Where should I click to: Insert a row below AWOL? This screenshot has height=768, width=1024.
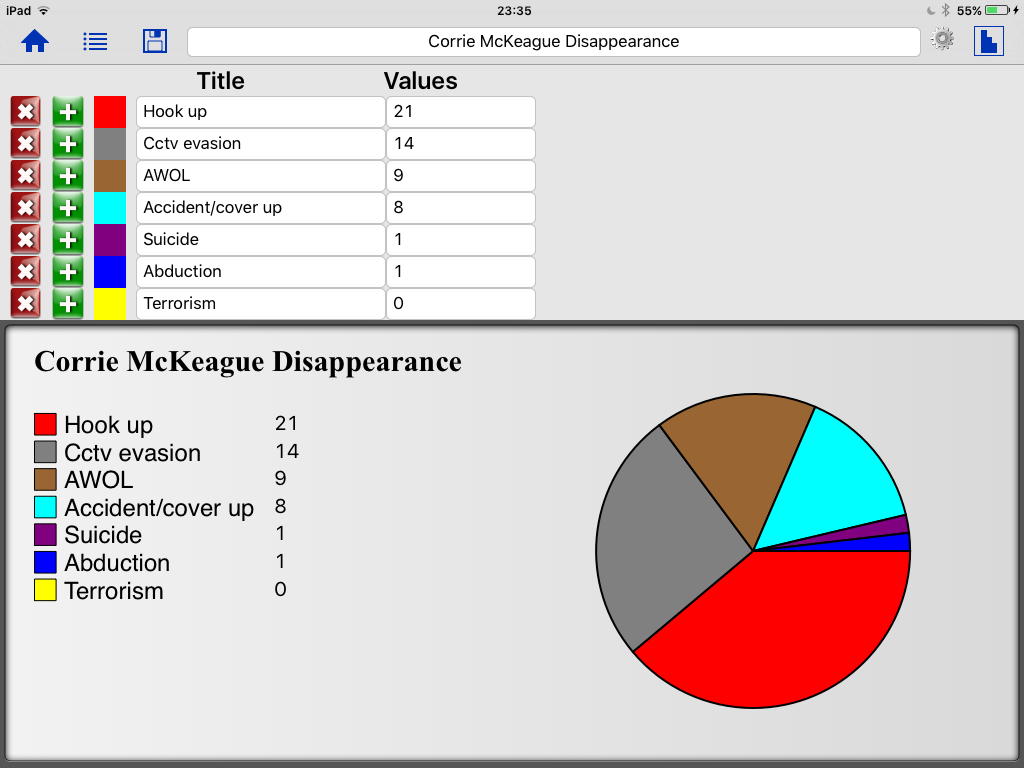[68, 176]
